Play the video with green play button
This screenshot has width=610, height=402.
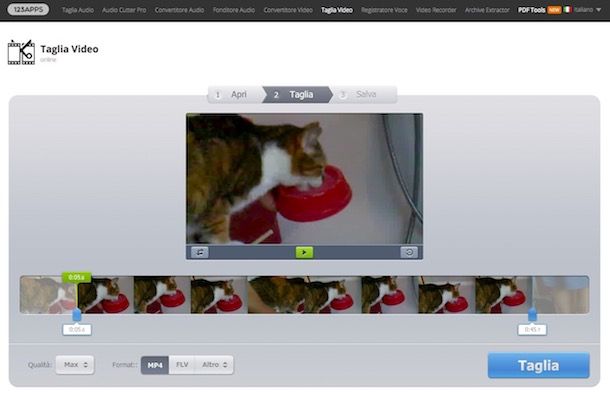pyautogui.click(x=304, y=252)
